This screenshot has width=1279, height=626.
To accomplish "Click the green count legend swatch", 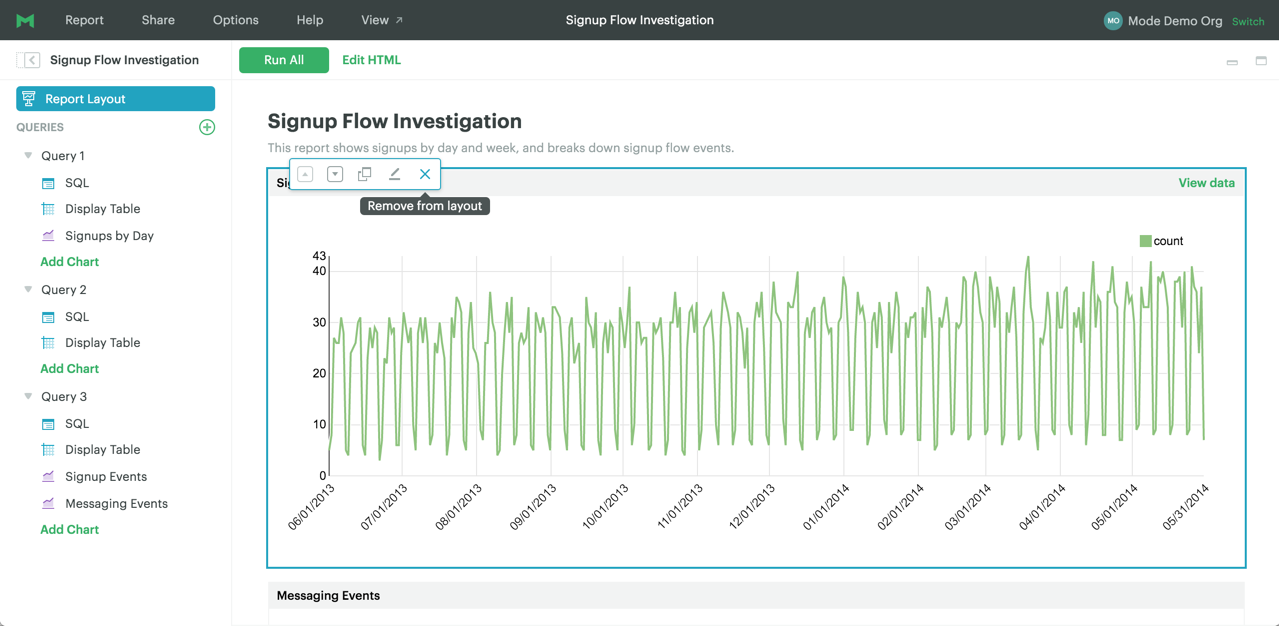I will point(1145,241).
